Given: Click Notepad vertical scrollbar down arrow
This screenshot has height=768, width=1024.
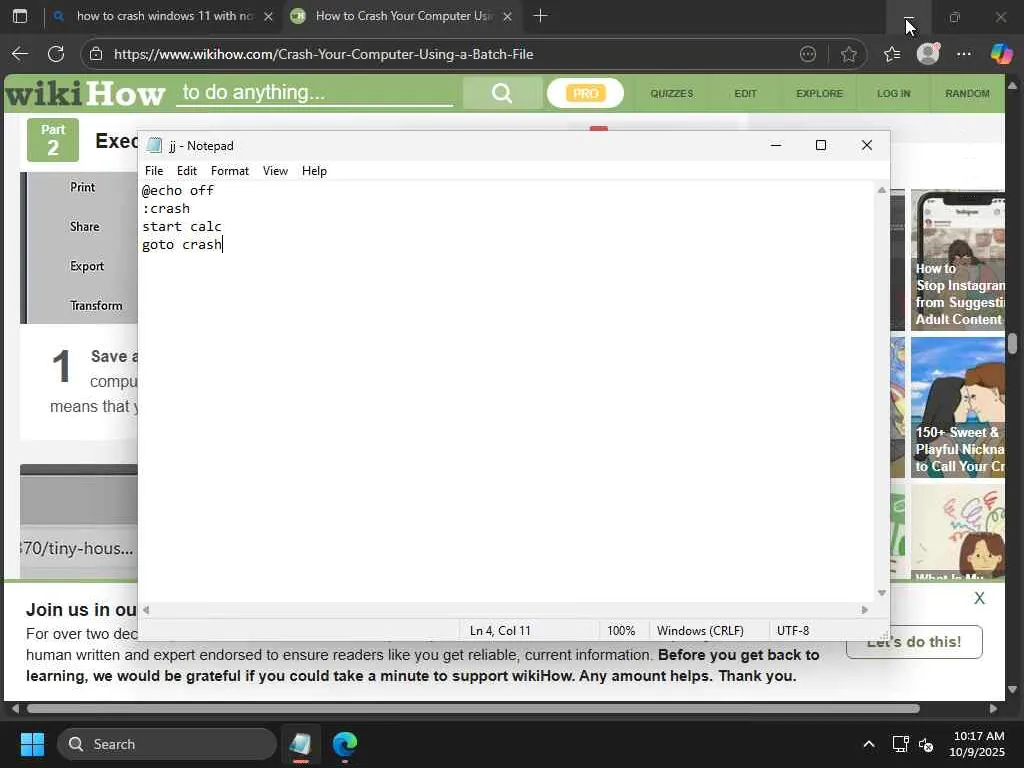Looking at the screenshot, I should [x=882, y=593].
